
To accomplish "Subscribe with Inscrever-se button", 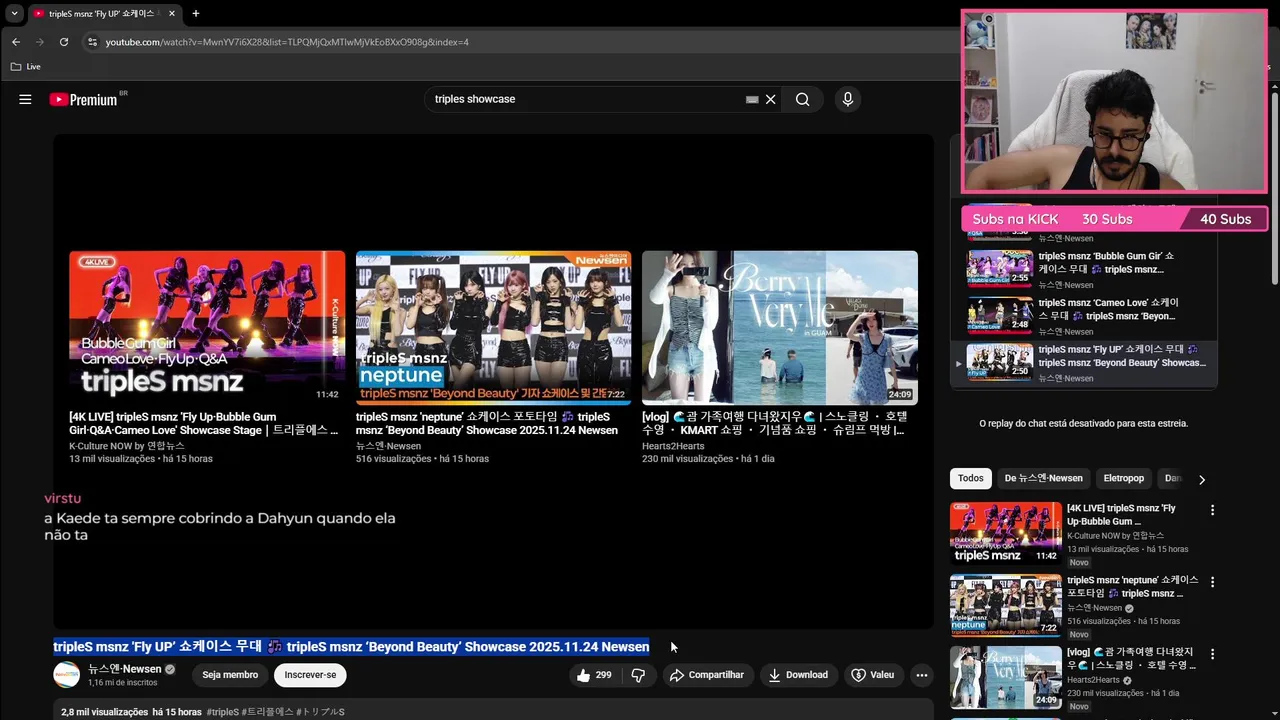I will click(x=310, y=675).
